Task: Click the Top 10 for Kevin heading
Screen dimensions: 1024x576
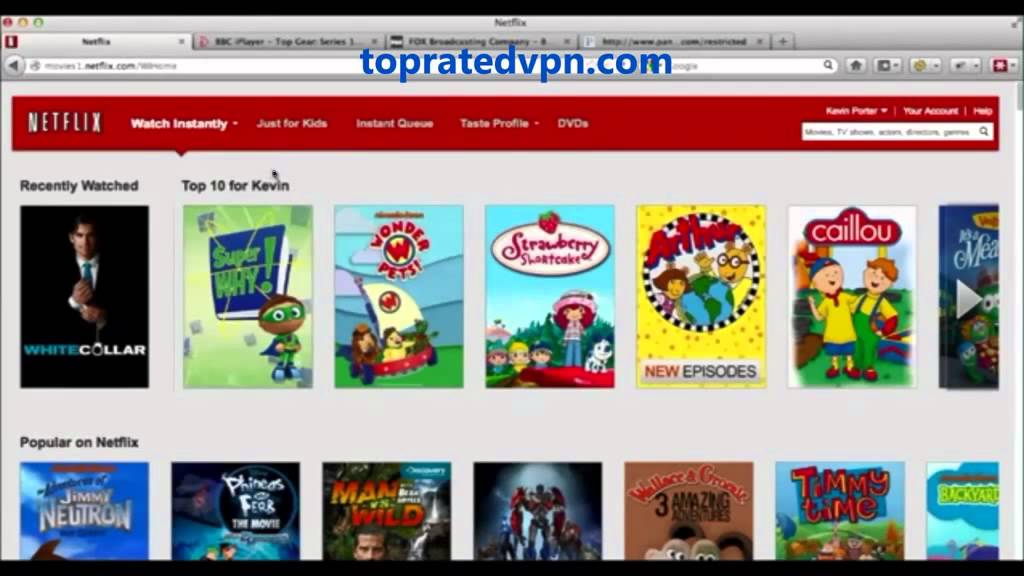Action: click(x=235, y=185)
